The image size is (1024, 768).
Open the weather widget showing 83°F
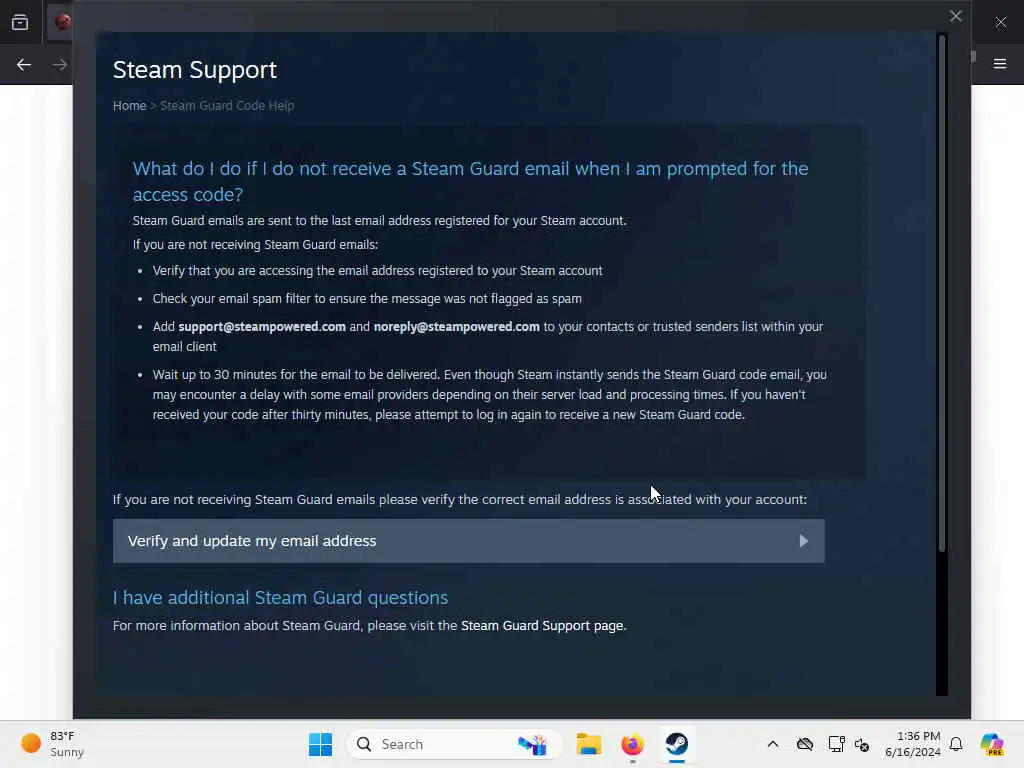pyautogui.click(x=52, y=744)
